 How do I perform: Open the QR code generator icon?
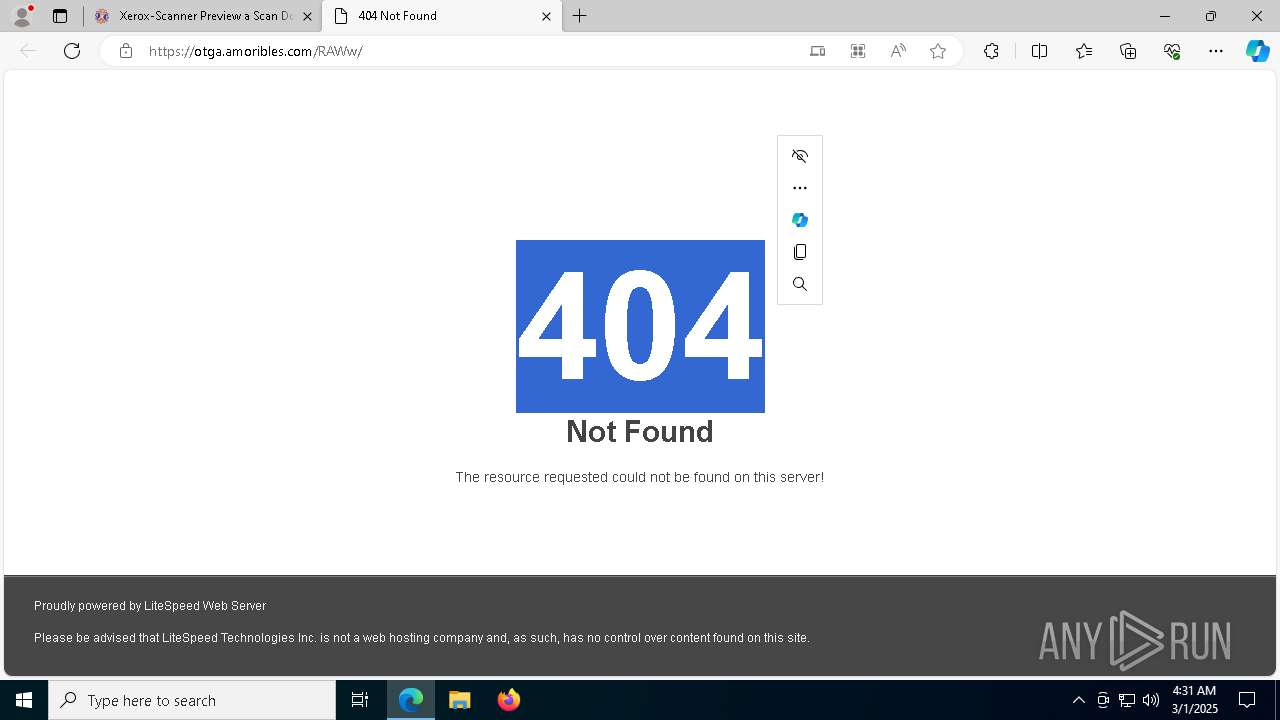858,51
